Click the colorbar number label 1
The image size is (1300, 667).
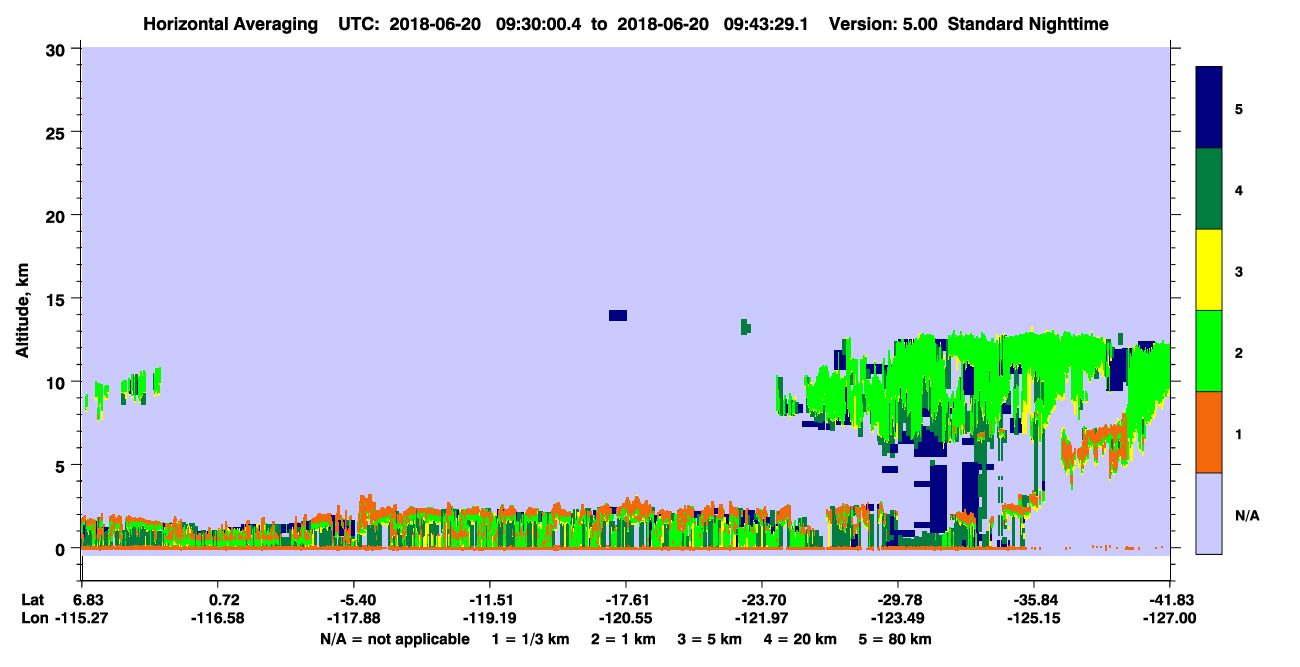point(1239,432)
